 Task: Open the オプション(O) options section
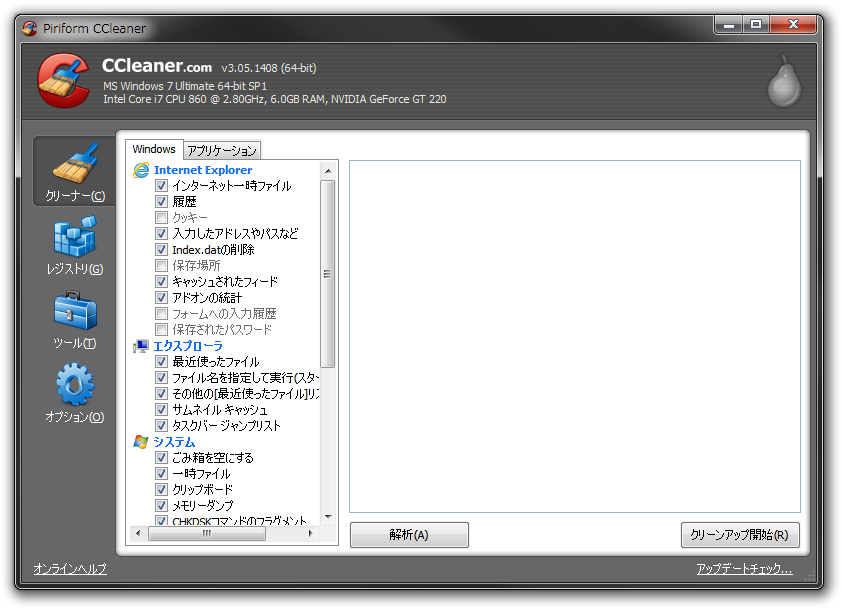pyautogui.click(x=75, y=393)
